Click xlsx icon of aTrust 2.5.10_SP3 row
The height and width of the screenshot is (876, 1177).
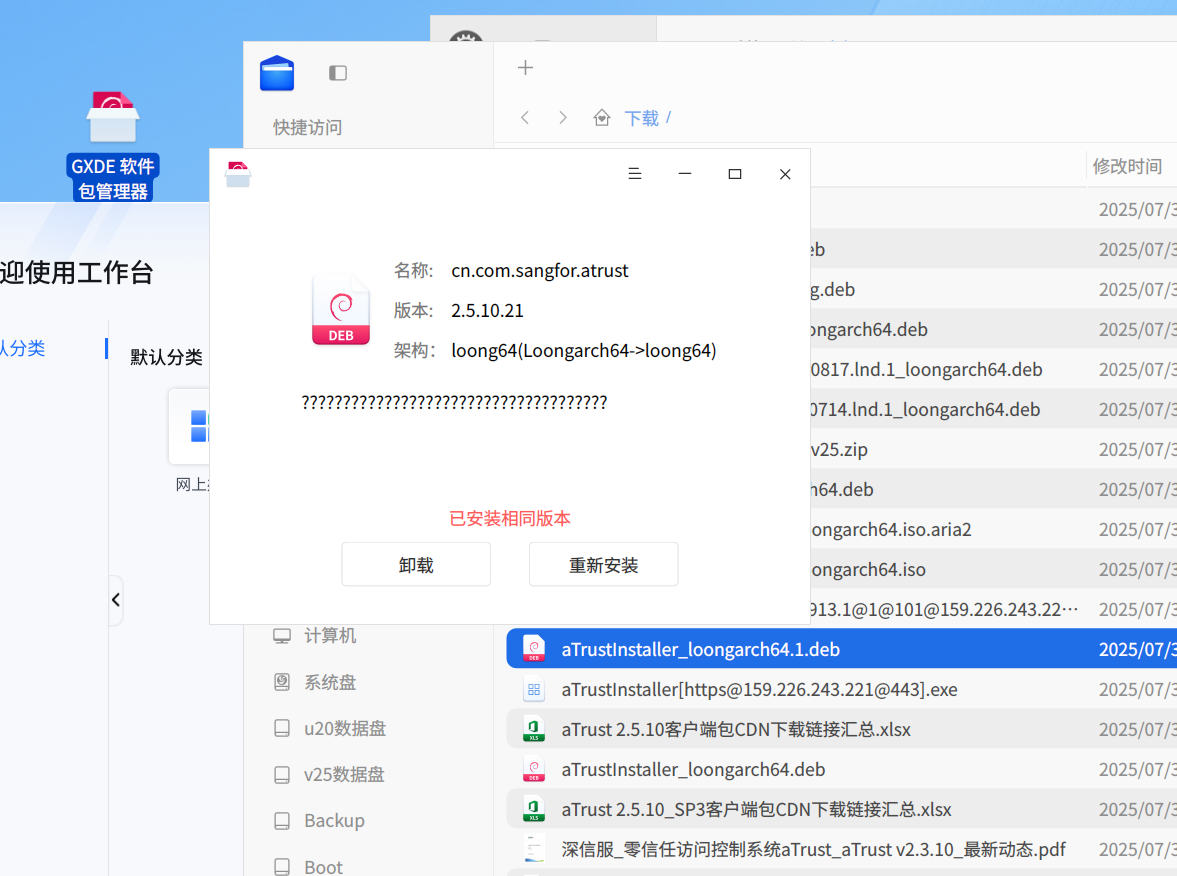point(534,809)
